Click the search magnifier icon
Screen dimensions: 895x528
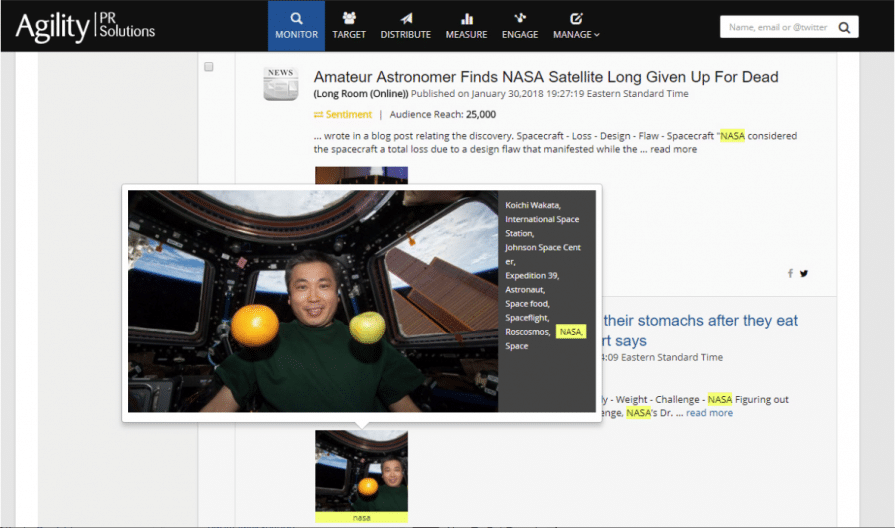tap(844, 27)
